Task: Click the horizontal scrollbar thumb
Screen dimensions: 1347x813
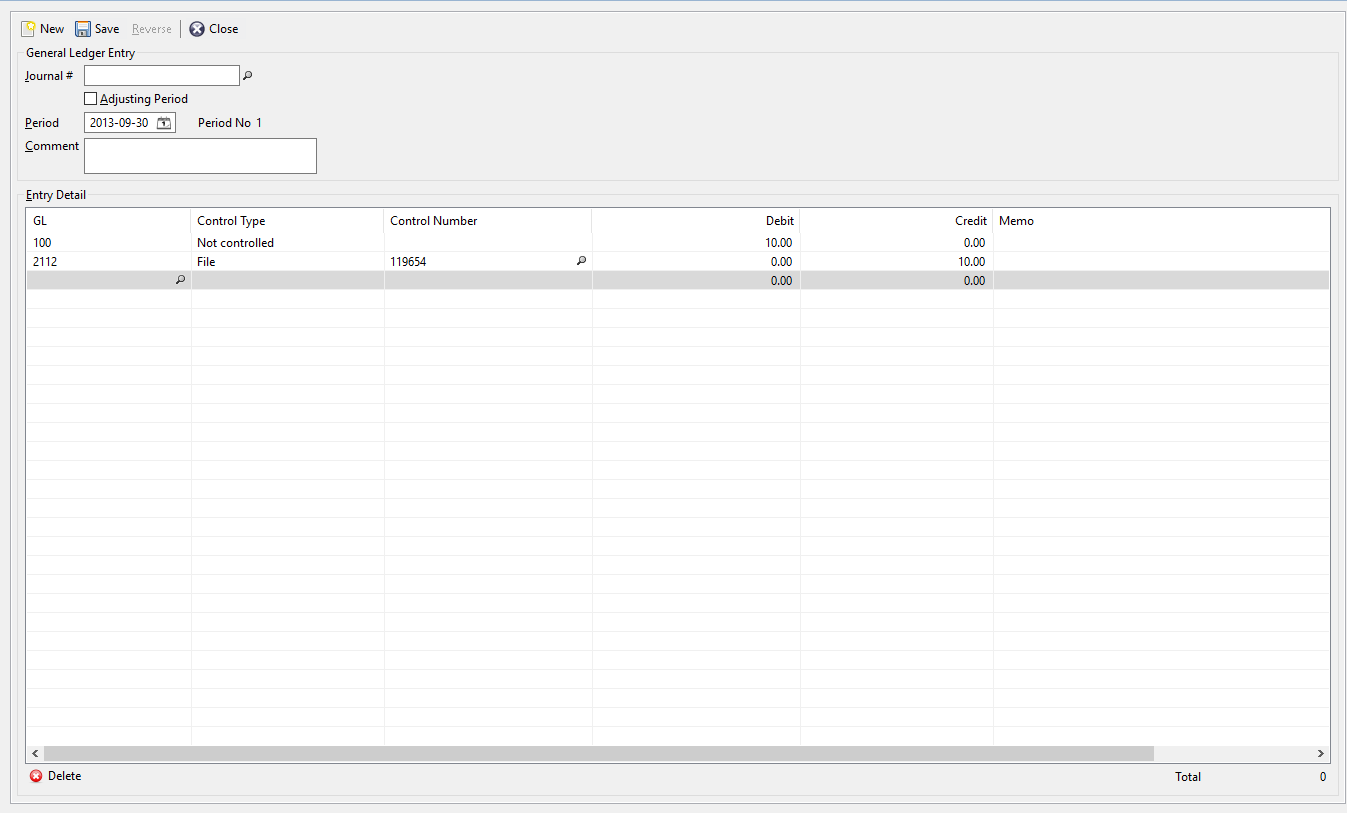Action: click(599, 753)
